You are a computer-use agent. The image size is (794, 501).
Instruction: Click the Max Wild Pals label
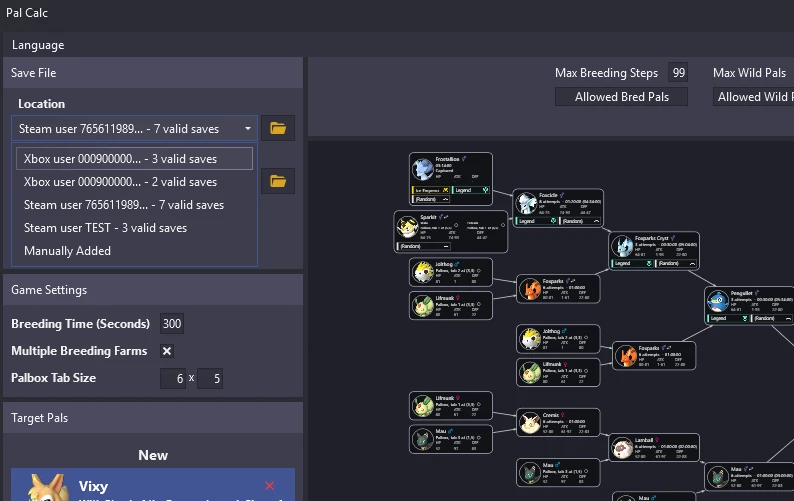tap(749, 73)
